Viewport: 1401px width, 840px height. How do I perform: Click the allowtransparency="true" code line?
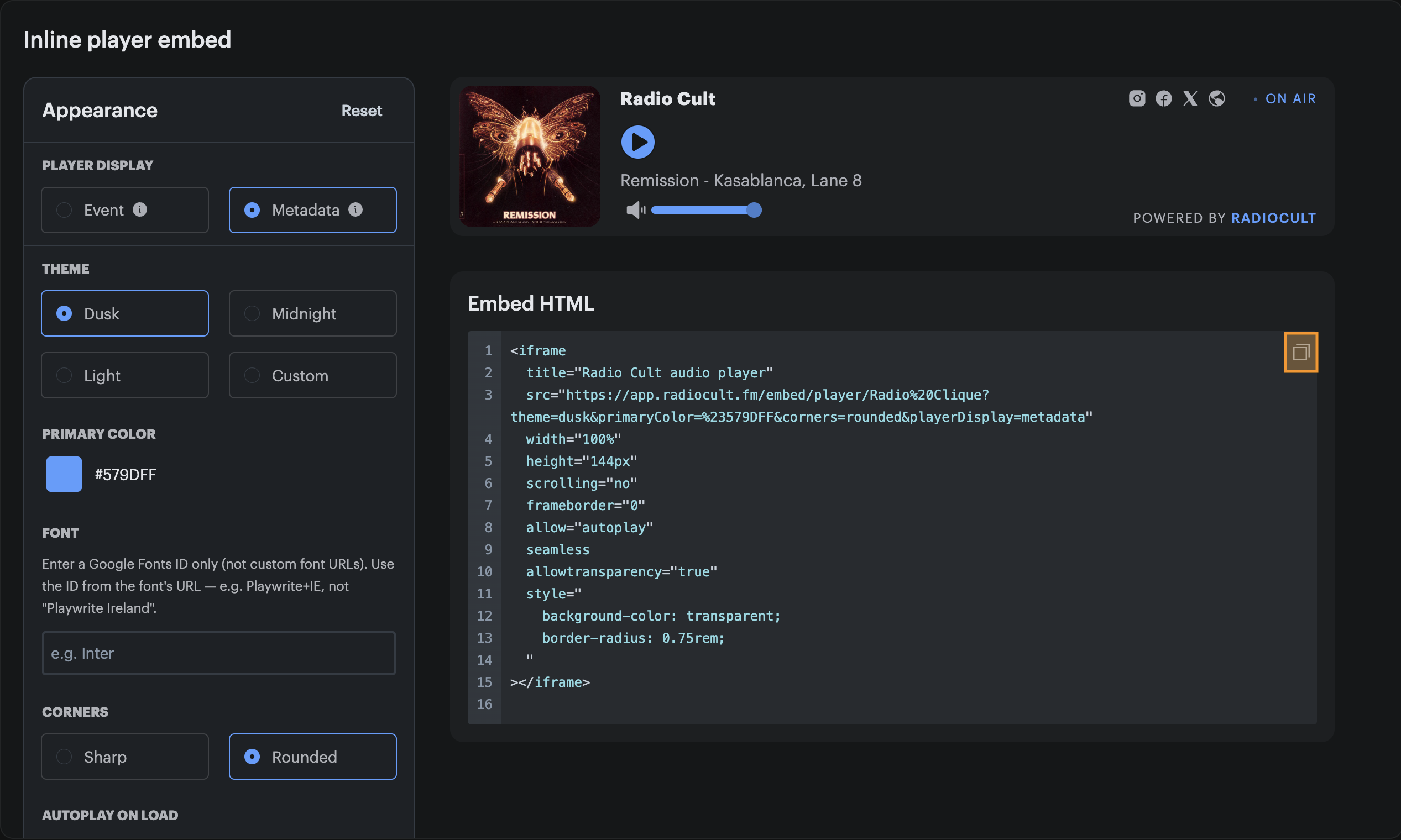tap(621, 572)
